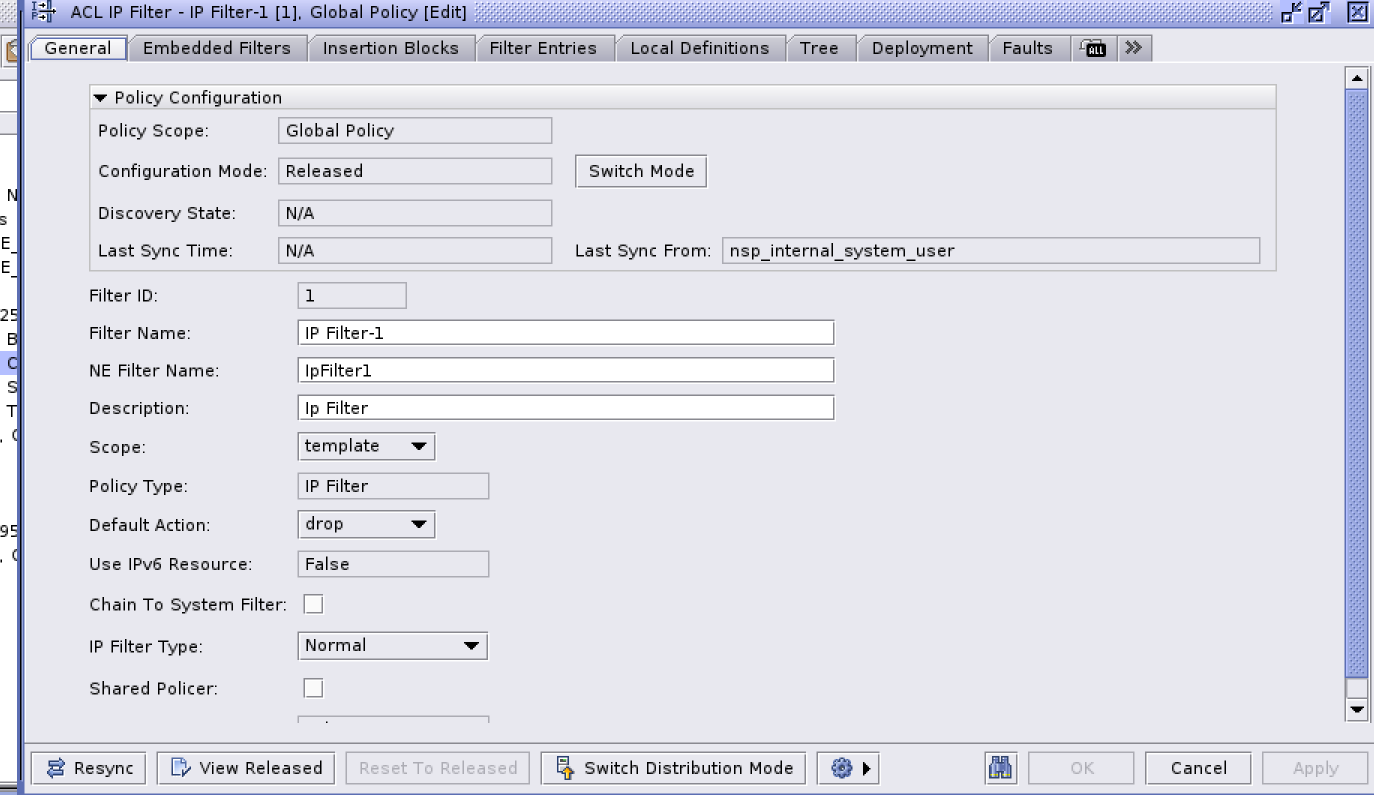Toggle the Shared Policer checkbox
Image resolution: width=1374 pixels, height=795 pixels.
tap(313, 688)
